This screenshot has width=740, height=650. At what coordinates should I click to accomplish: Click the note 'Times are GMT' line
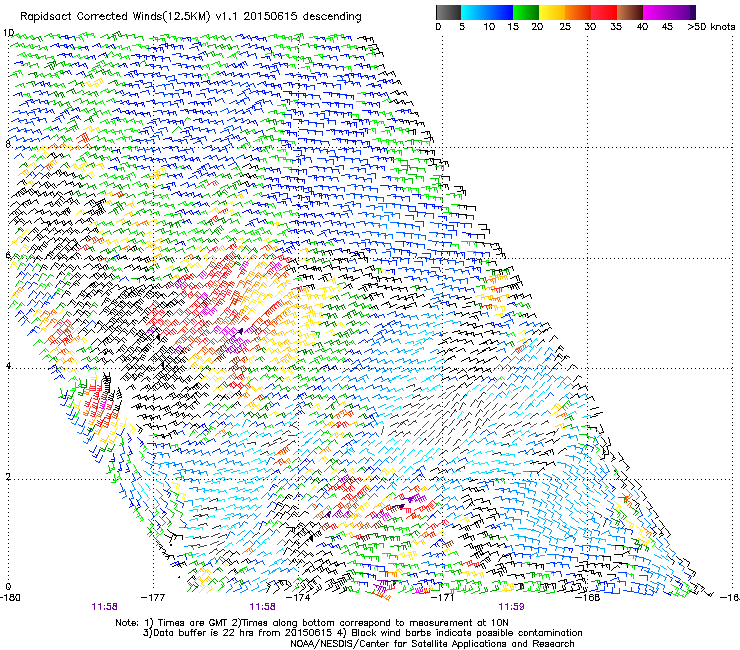(311, 623)
